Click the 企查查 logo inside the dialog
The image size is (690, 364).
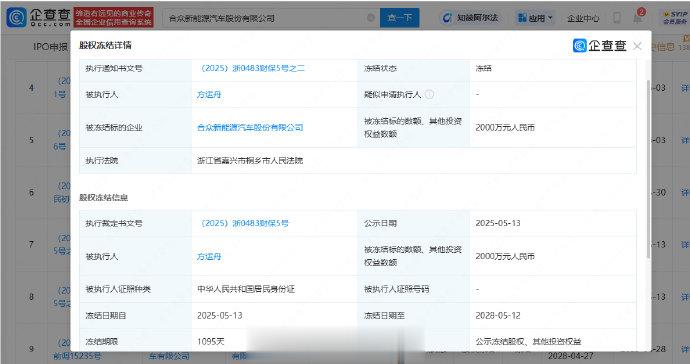[x=599, y=45]
